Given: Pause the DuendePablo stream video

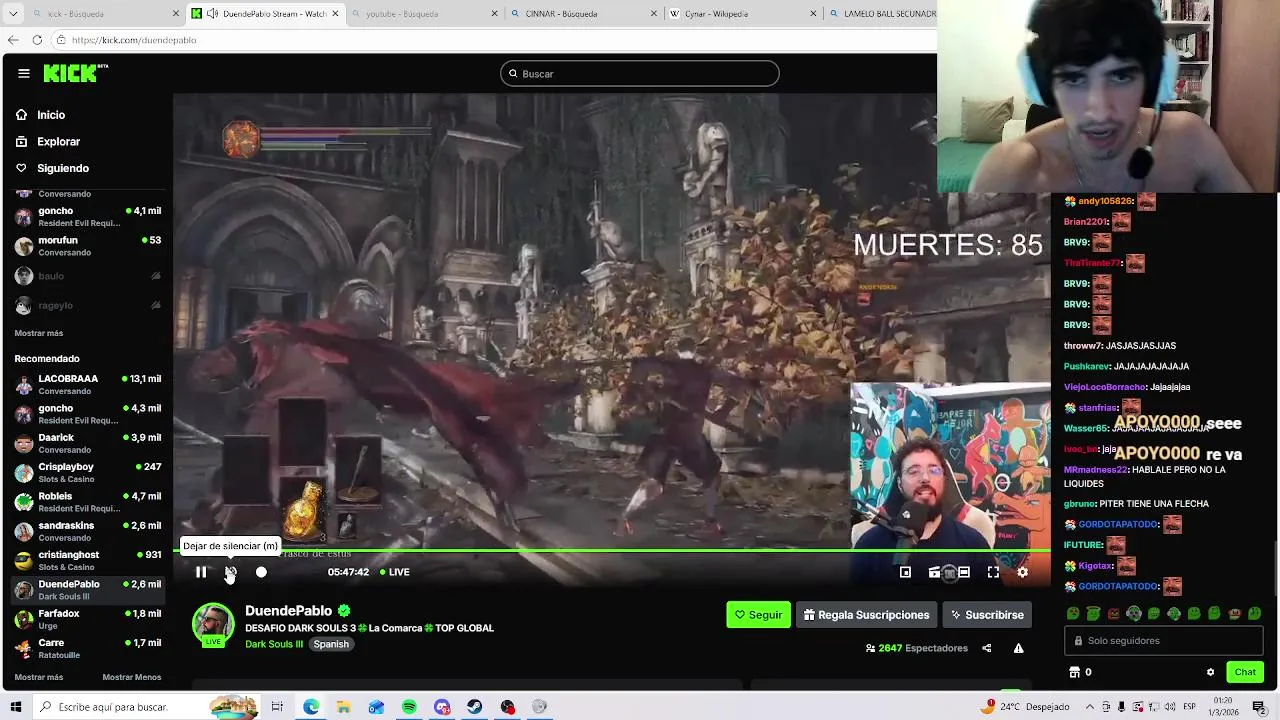Looking at the screenshot, I should 201,572.
